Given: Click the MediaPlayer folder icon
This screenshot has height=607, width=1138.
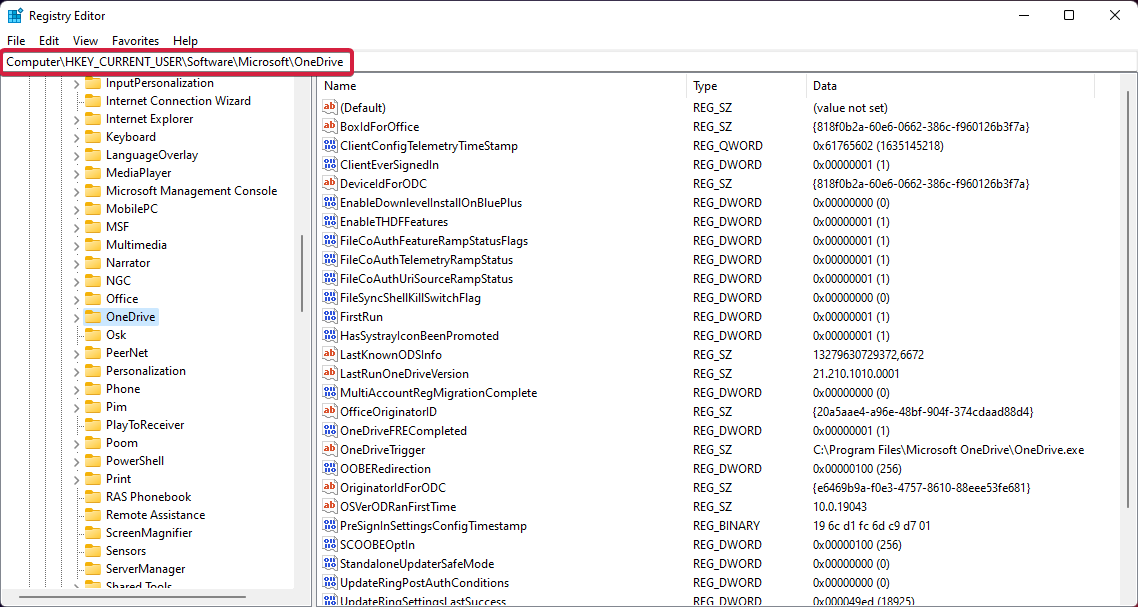Looking at the screenshot, I should tap(93, 173).
